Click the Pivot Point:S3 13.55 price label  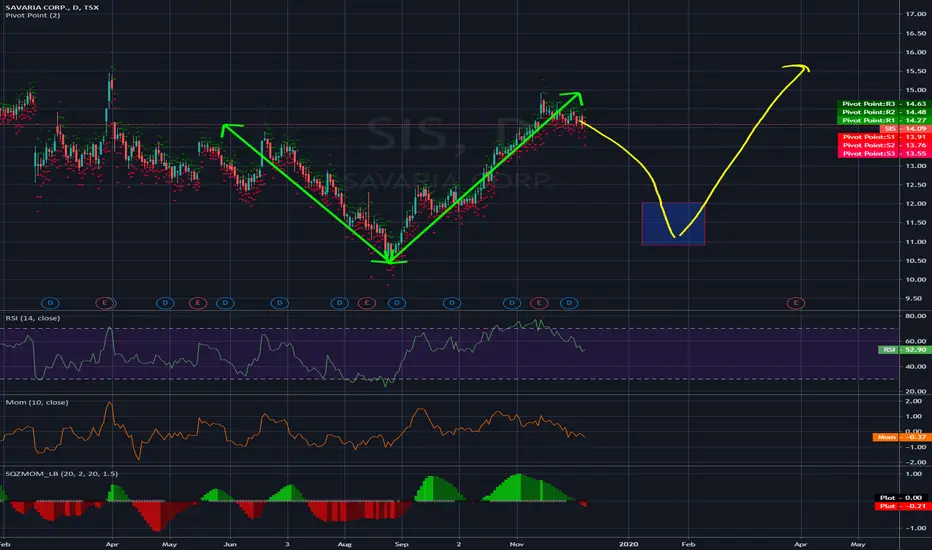click(x=883, y=153)
